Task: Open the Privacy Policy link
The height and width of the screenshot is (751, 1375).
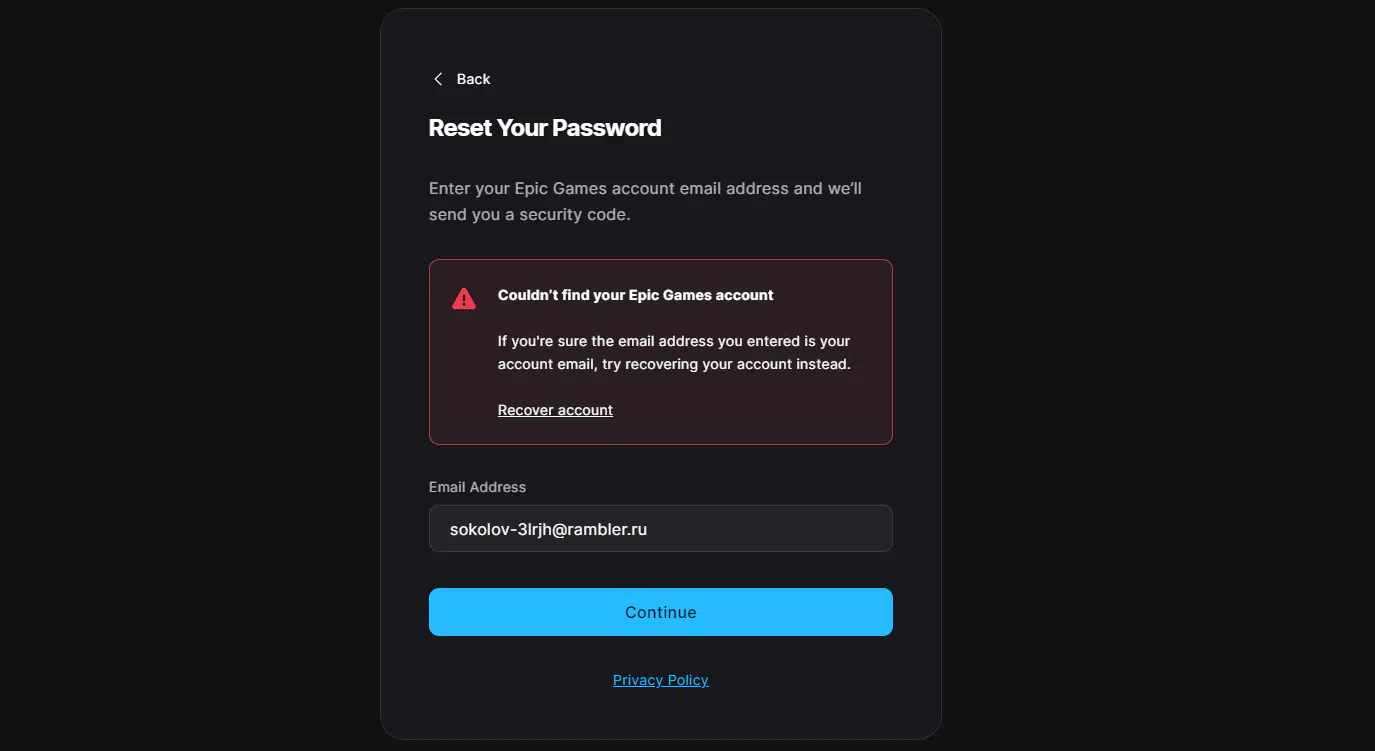Action: tap(661, 680)
